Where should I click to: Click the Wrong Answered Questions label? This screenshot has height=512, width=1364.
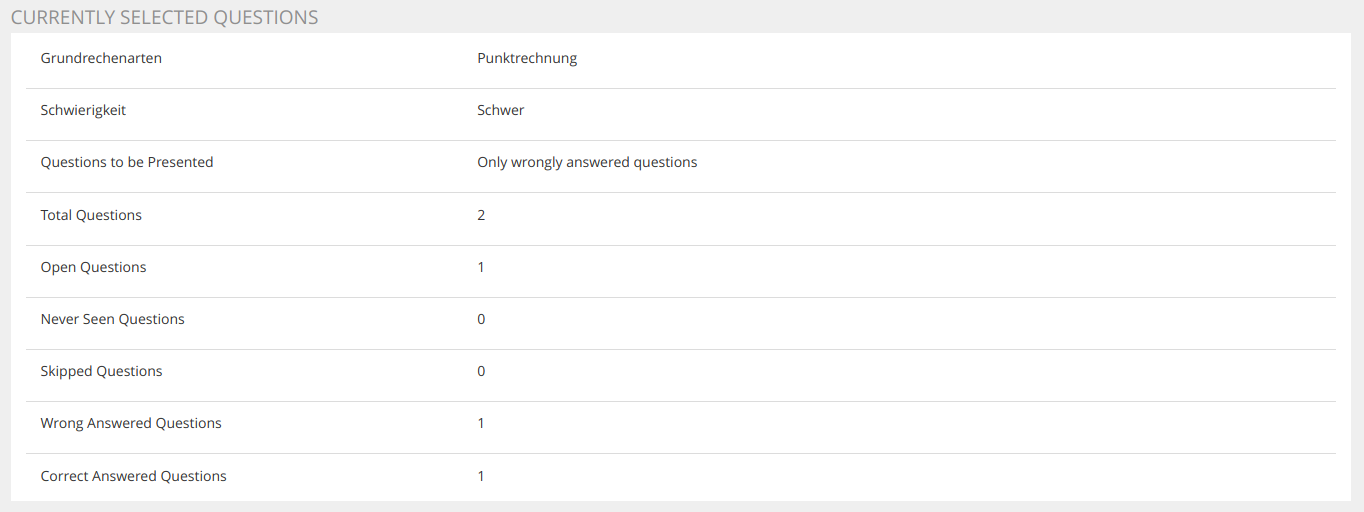[131, 423]
